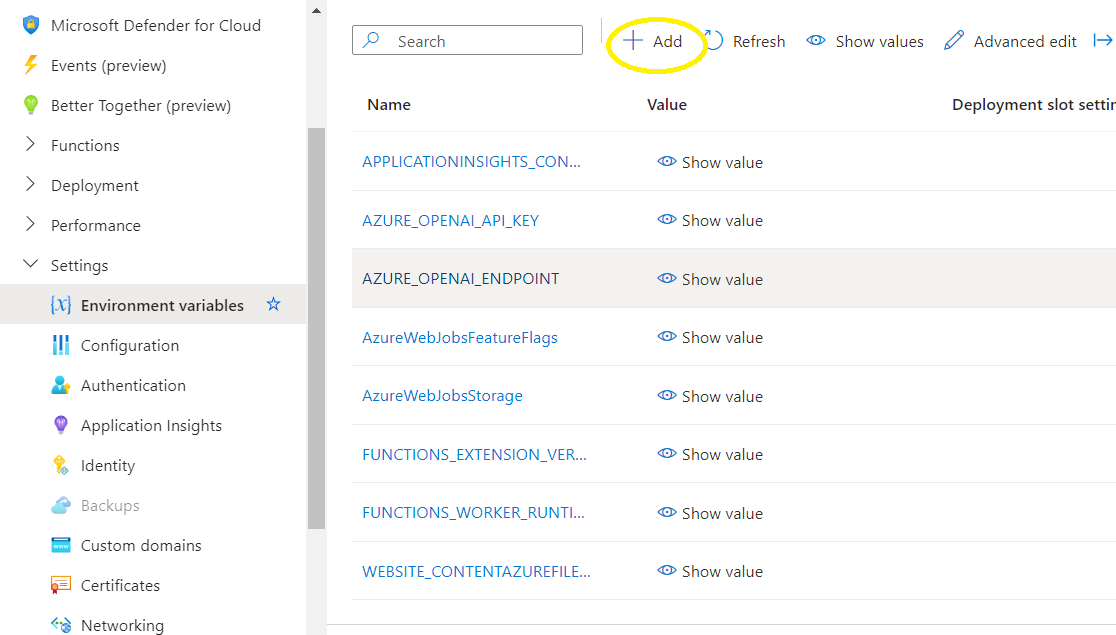Image resolution: width=1116 pixels, height=635 pixels.
Task: Toggle Show values for all settings
Action: [864, 41]
